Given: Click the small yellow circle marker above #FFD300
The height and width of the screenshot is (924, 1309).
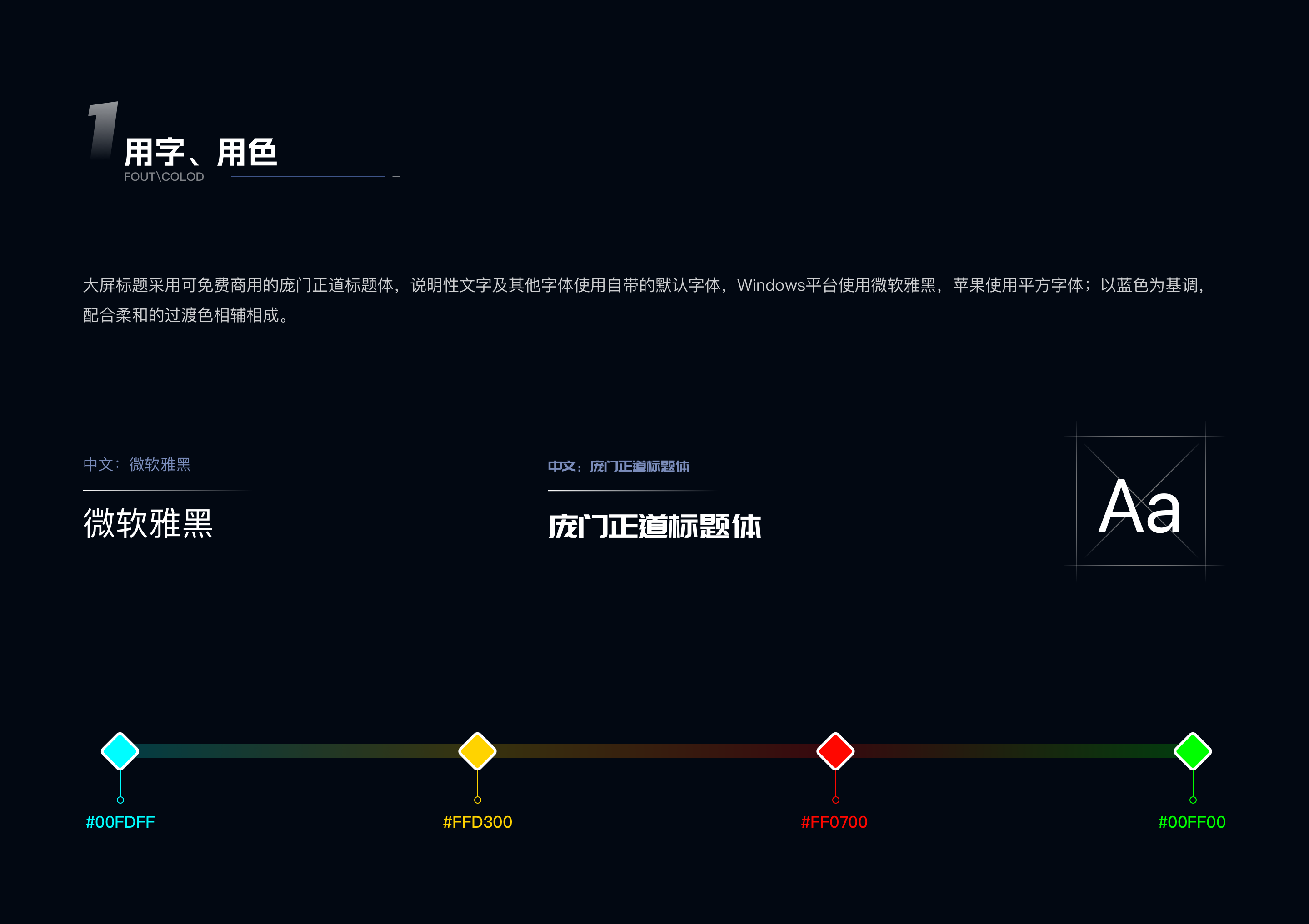Looking at the screenshot, I should pyautogui.click(x=478, y=800).
